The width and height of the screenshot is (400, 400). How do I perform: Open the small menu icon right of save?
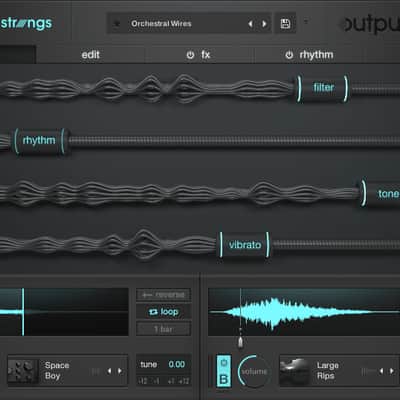coord(306,21)
